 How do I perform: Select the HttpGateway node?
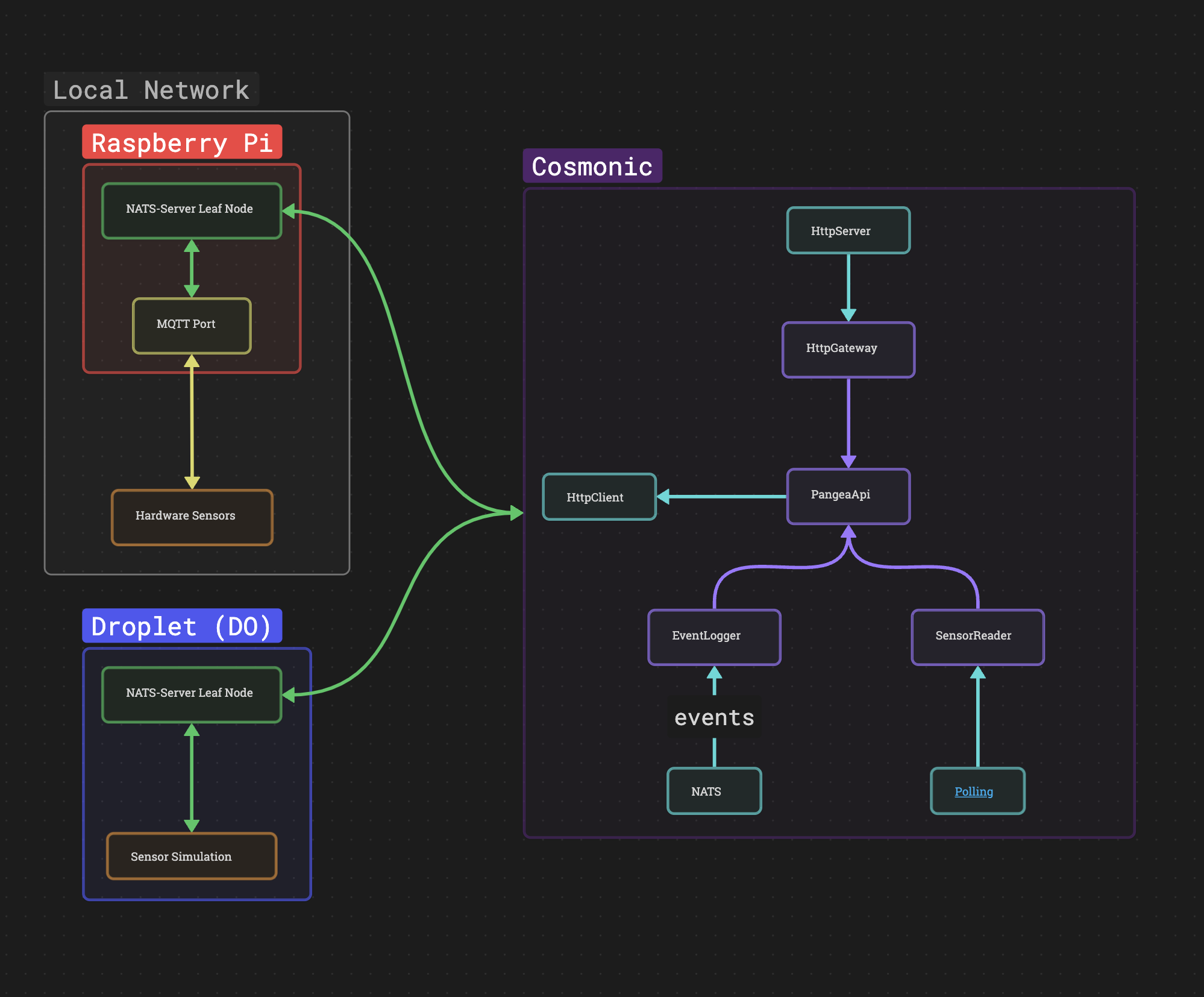(848, 350)
